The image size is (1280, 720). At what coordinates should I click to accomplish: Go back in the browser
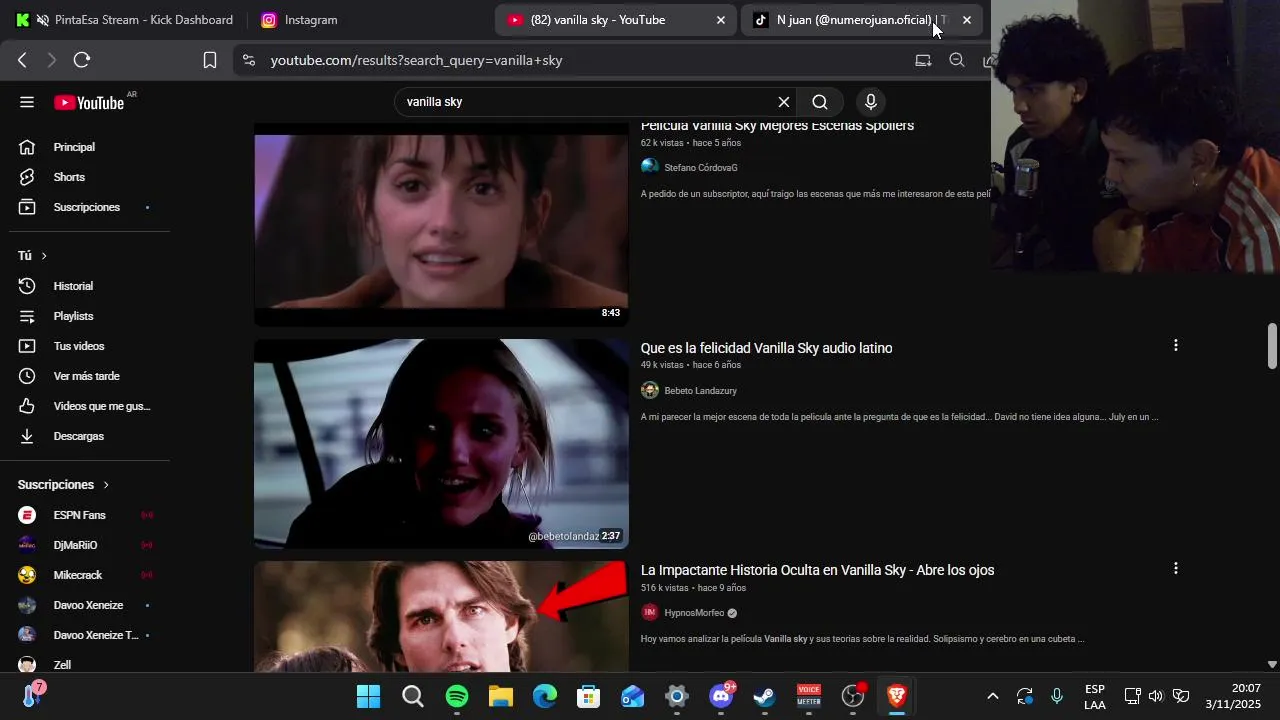[22, 60]
